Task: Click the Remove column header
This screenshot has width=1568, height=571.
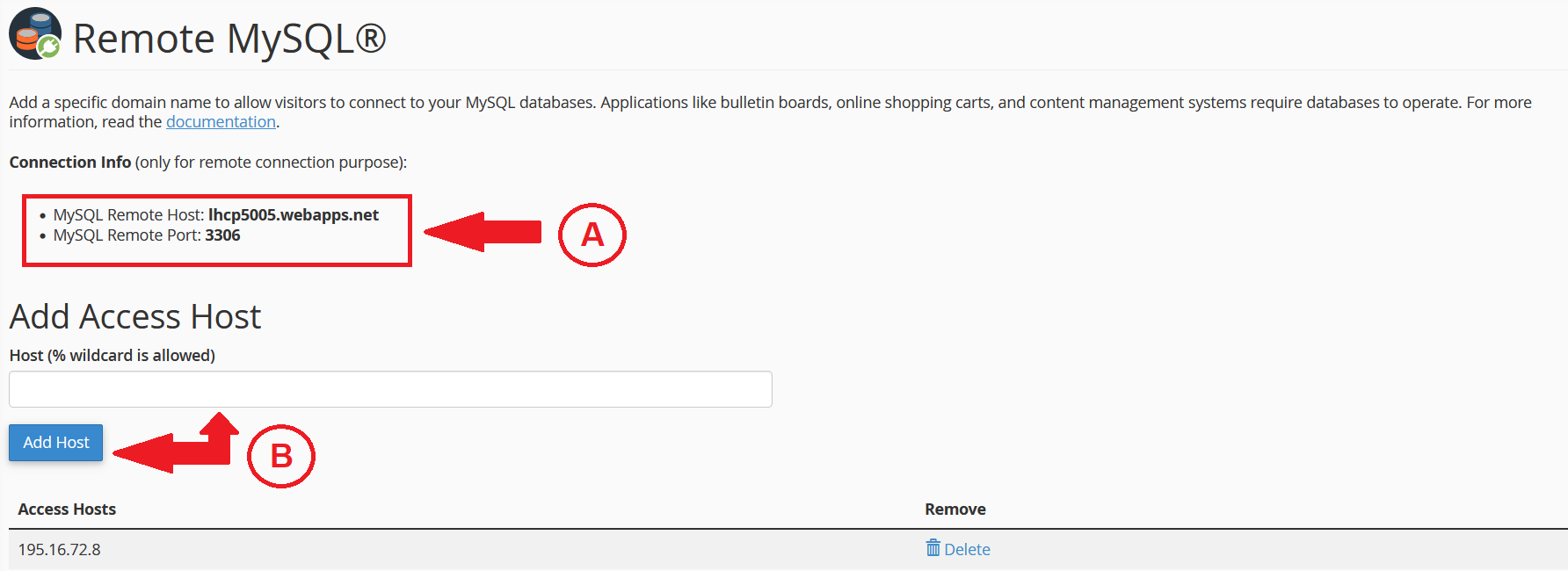Action: pyautogui.click(x=955, y=510)
